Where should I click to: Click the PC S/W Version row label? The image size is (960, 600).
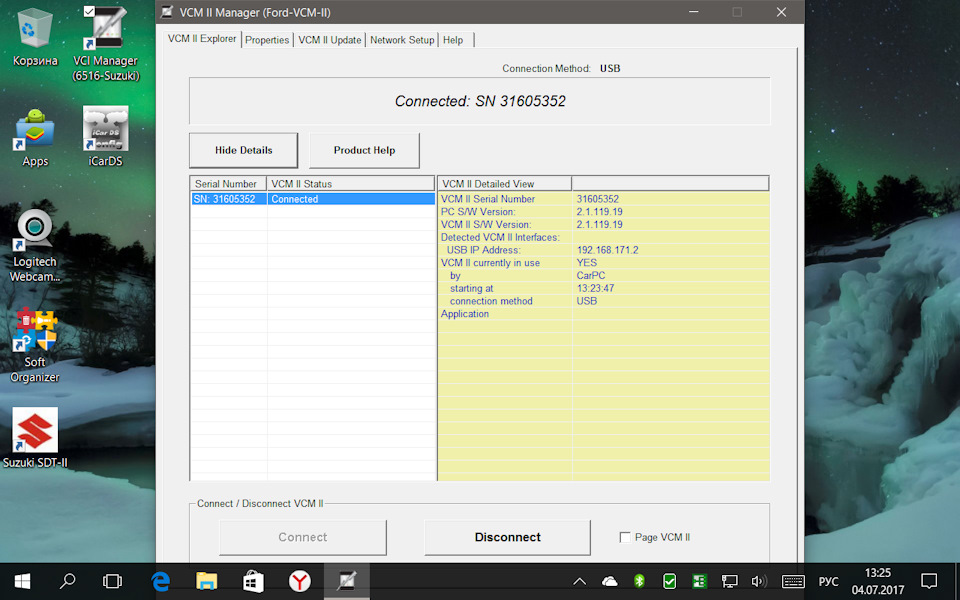click(x=478, y=212)
